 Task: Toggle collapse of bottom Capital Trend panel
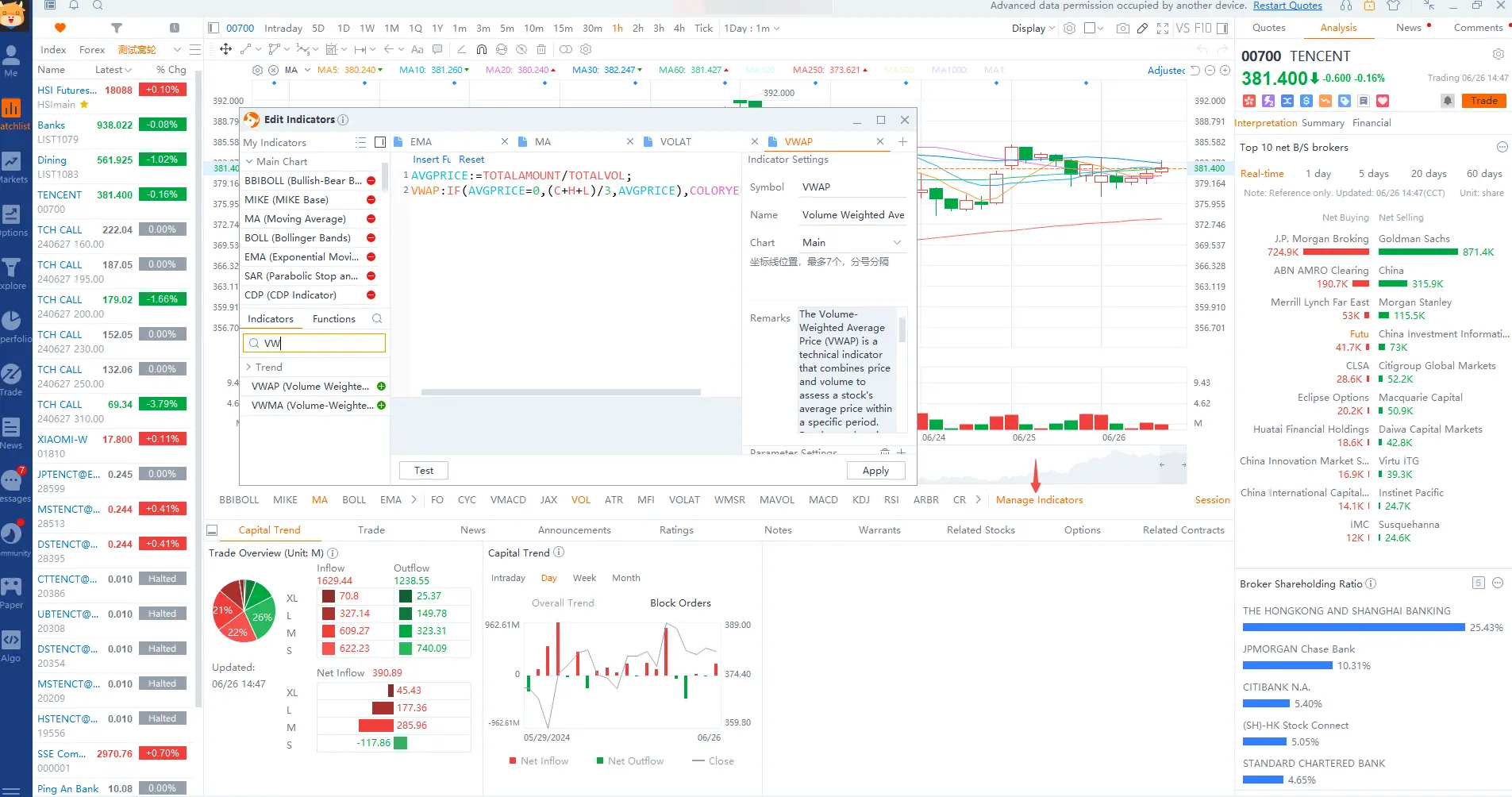212,530
